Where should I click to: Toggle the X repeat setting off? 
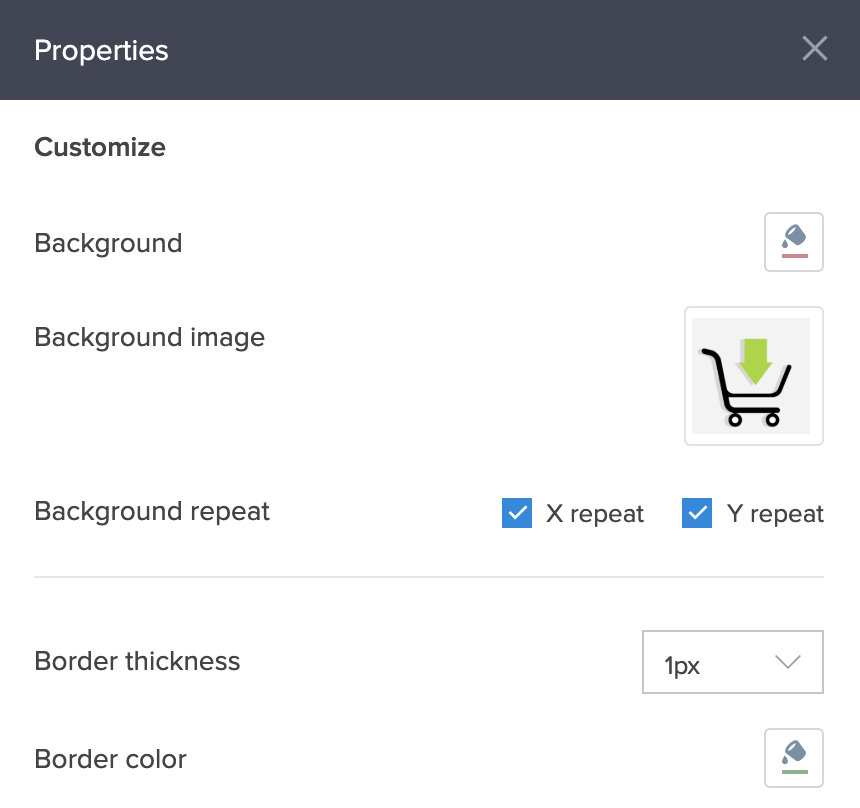[x=517, y=513]
